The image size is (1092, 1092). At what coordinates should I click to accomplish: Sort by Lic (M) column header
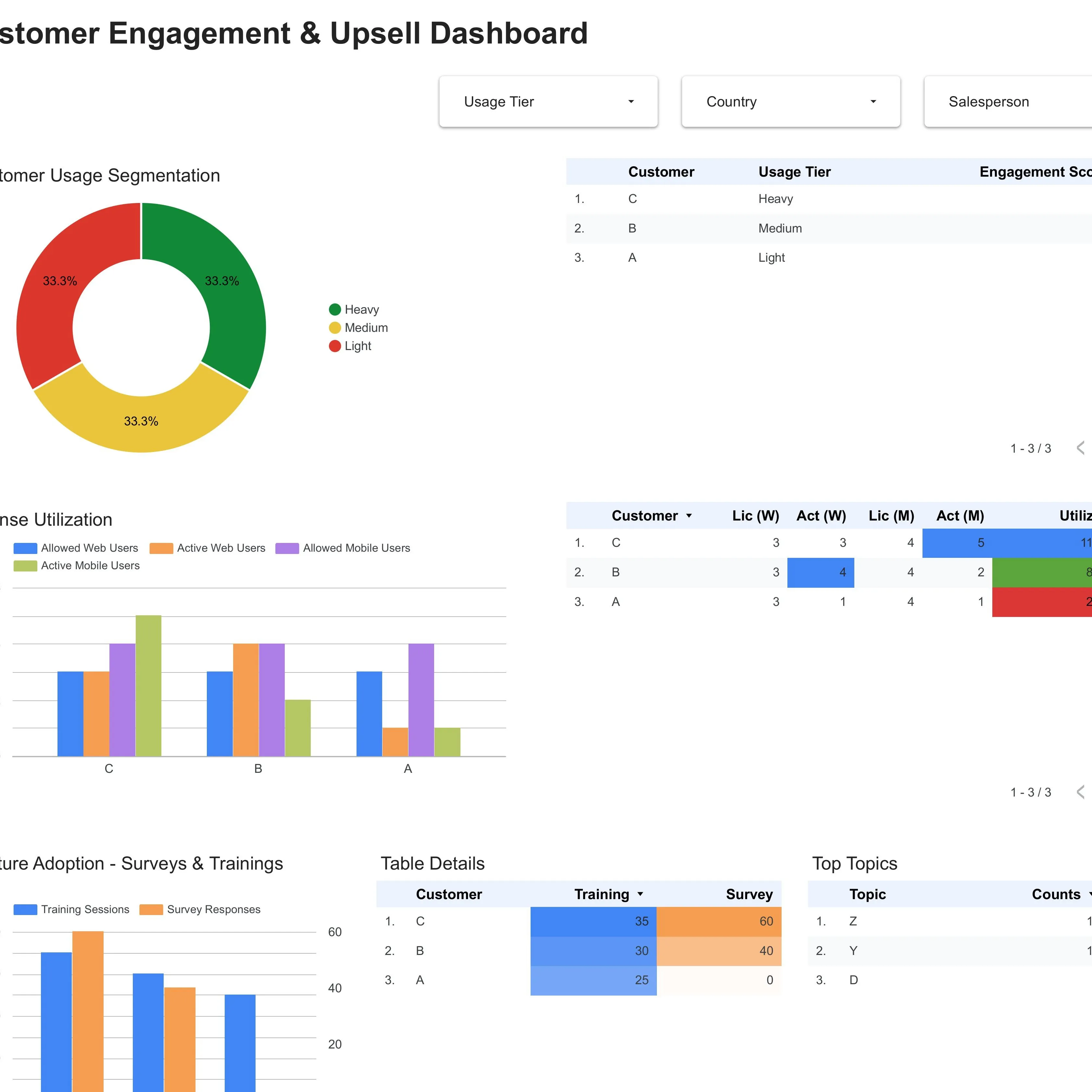coord(891,516)
